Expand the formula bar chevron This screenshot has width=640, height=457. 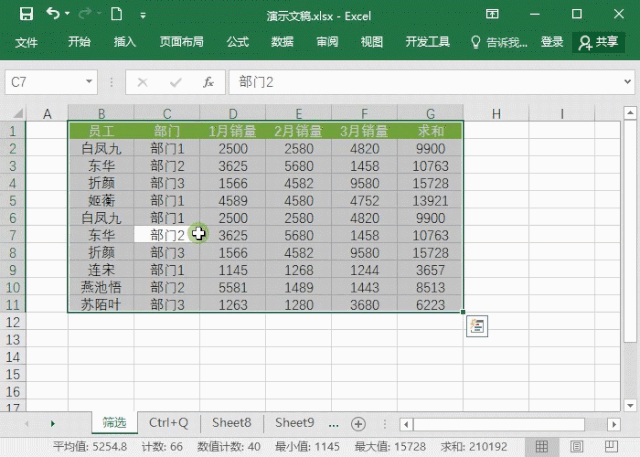[x=628, y=82]
